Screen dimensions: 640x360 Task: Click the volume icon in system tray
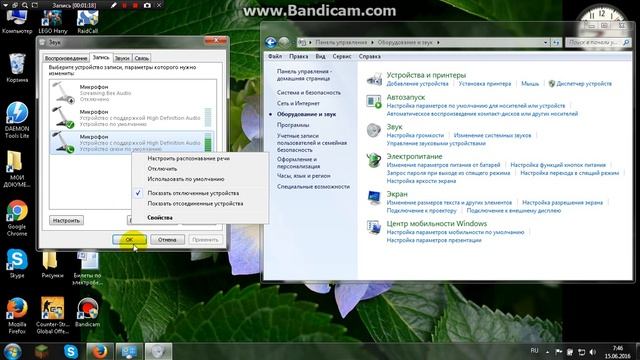coord(593,351)
